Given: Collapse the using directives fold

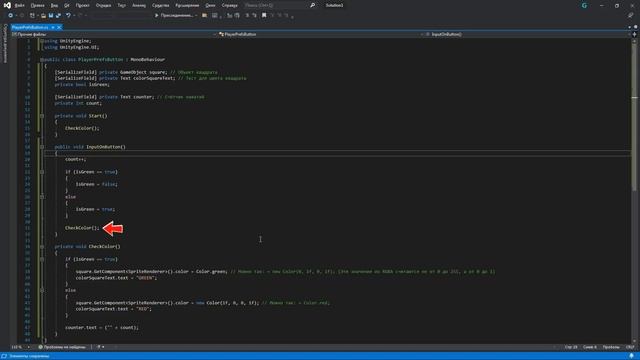Looking at the screenshot, I should (x=42, y=41).
